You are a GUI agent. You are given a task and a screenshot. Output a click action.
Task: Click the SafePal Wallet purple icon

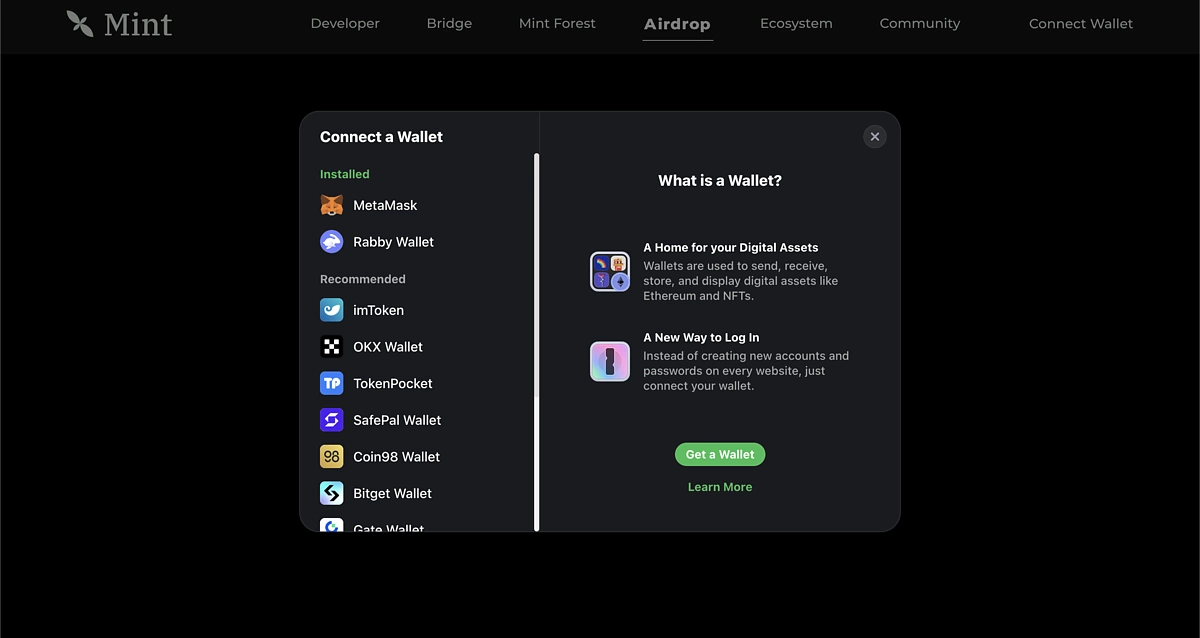point(332,420)
